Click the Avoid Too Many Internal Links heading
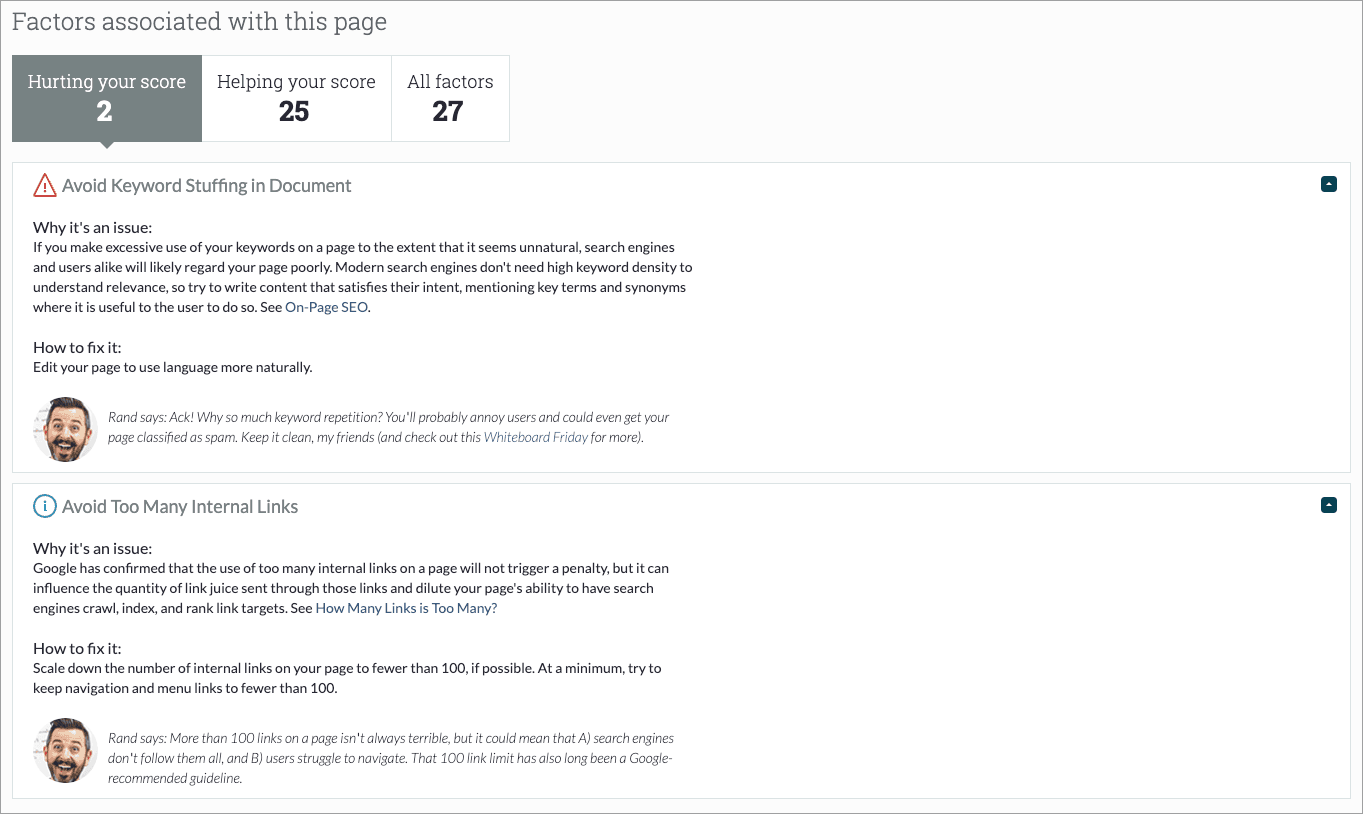 (180, 506)
